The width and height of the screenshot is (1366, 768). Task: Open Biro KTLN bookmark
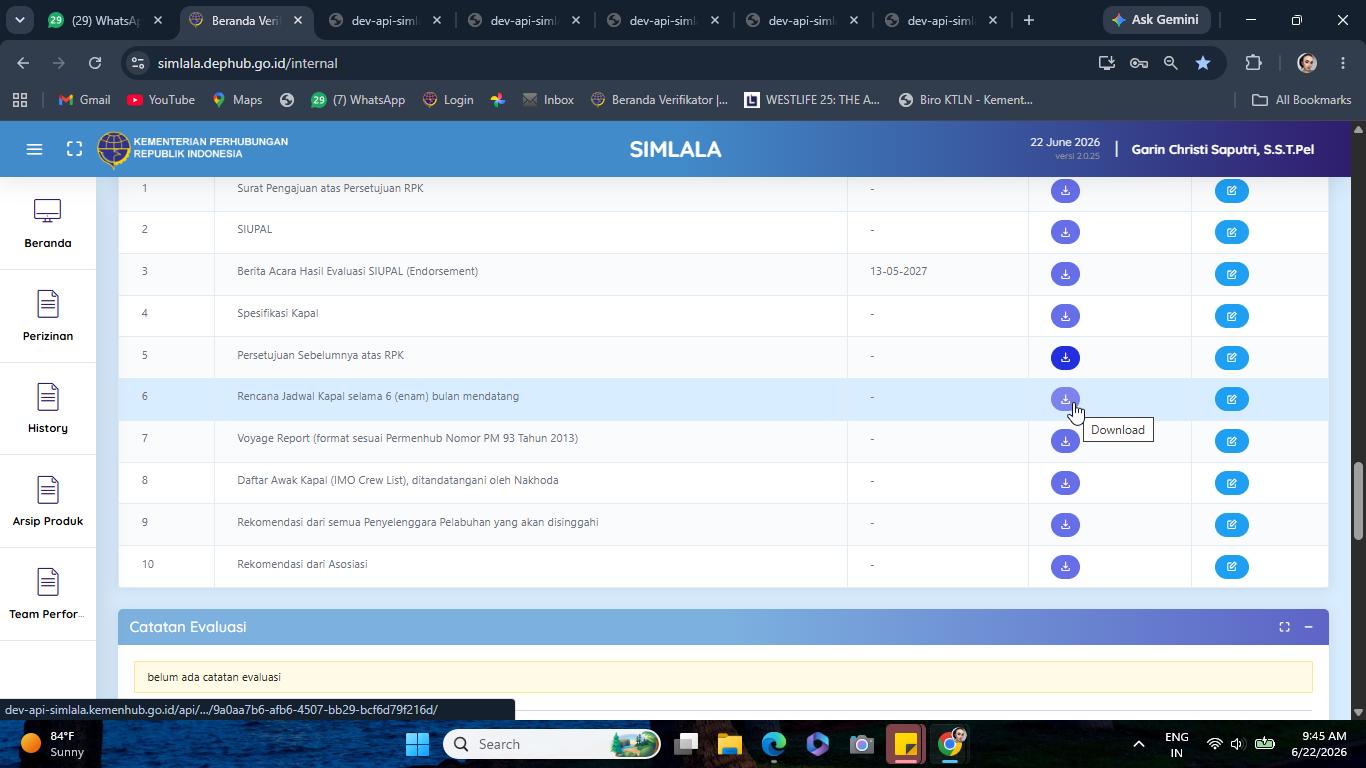click(x=965, y=100)
